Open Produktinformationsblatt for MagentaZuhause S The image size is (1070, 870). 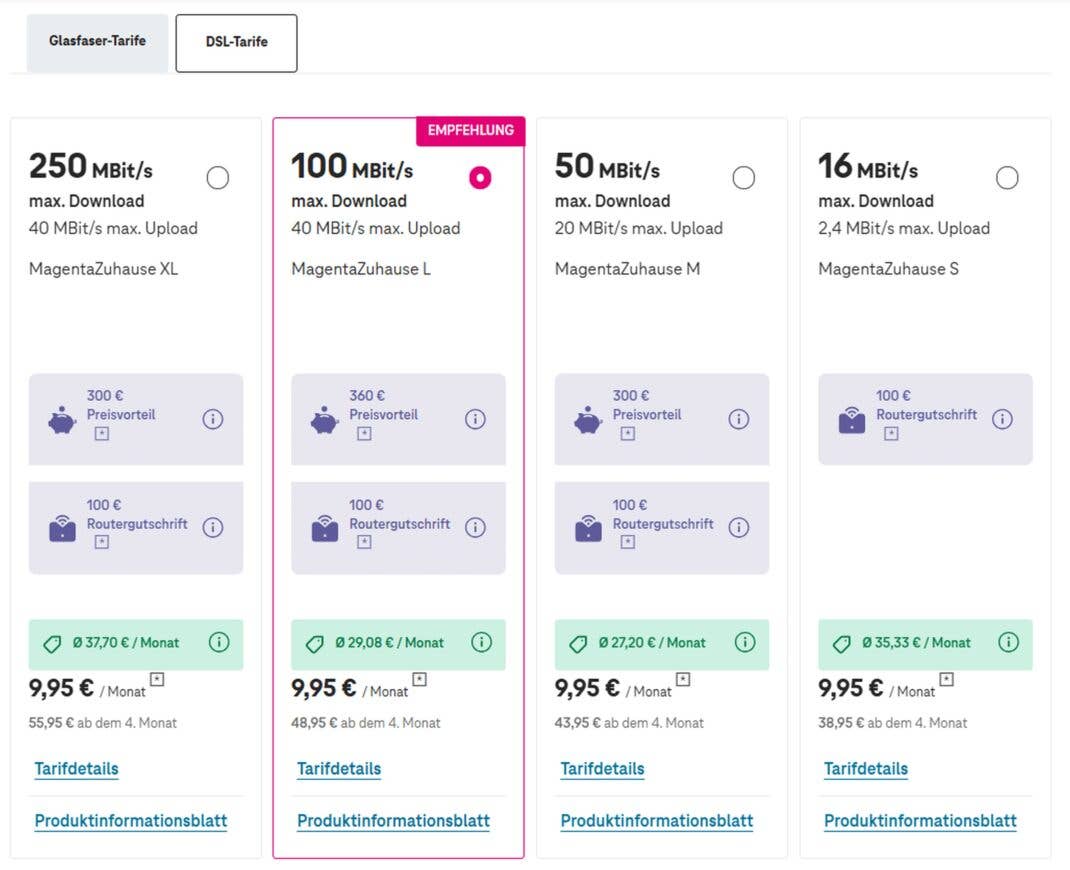(x=921, y=821)
